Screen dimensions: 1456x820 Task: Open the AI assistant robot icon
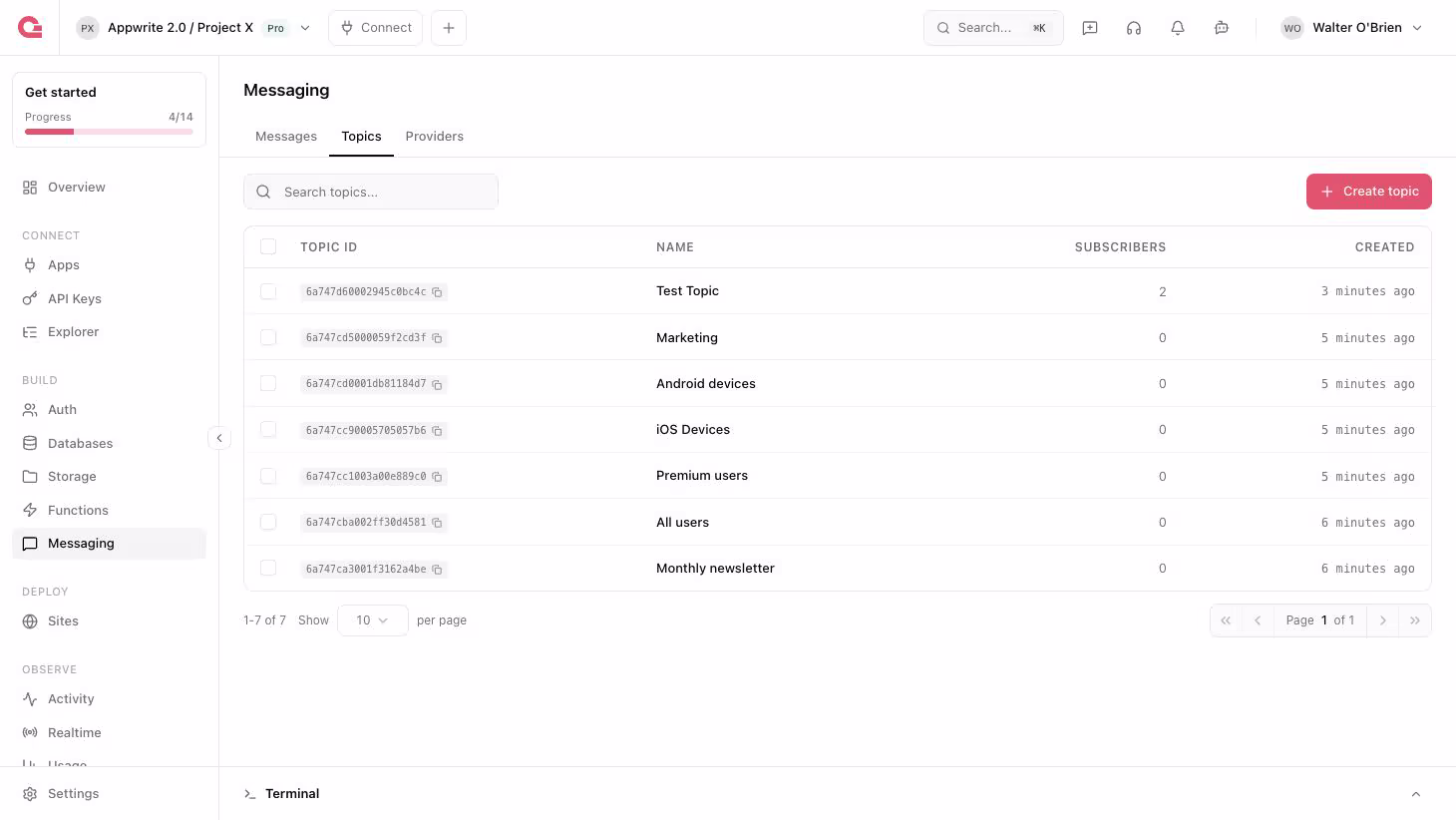point(1222,28)
